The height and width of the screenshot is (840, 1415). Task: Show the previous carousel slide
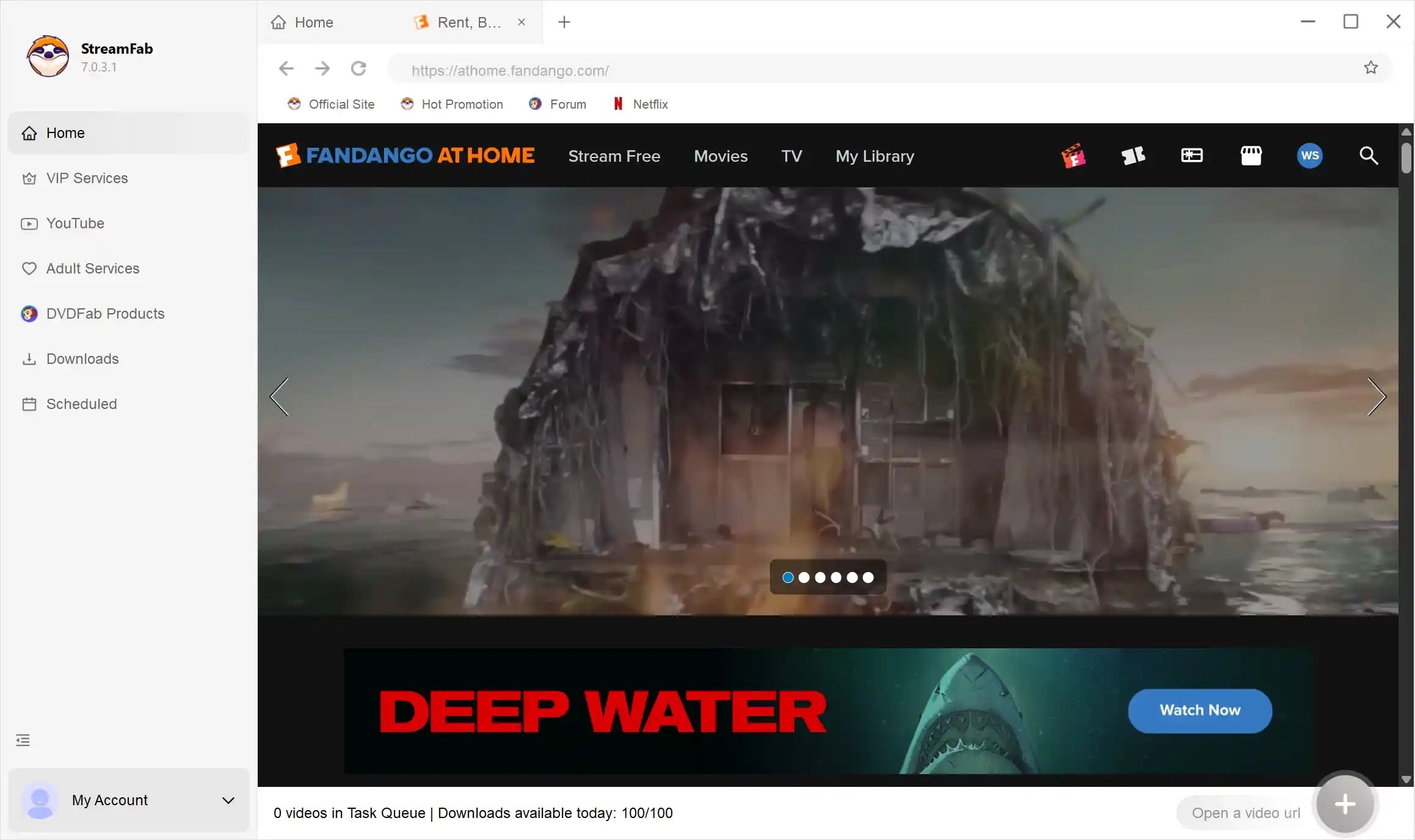280,397
